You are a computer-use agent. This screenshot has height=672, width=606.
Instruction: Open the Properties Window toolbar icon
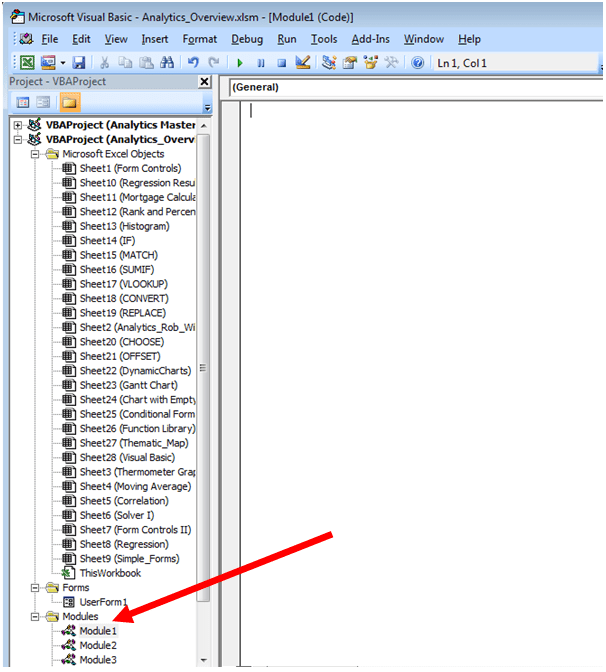(x=350, y=63)
